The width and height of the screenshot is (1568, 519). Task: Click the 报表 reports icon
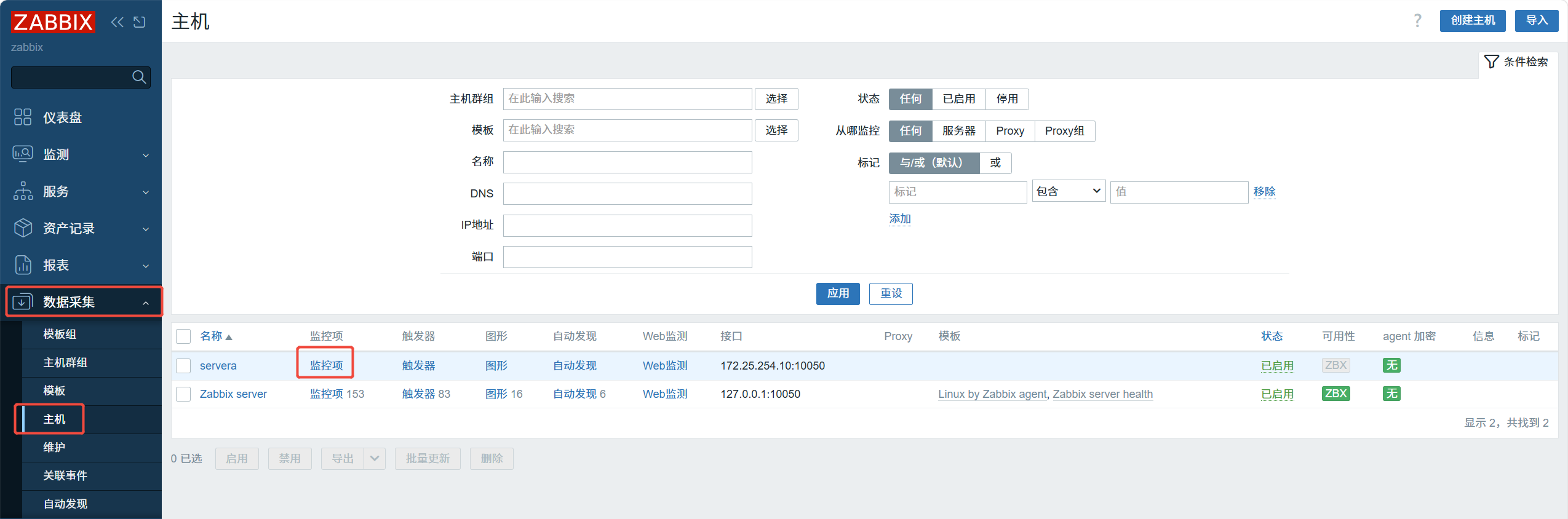click(x=23, y=264)
